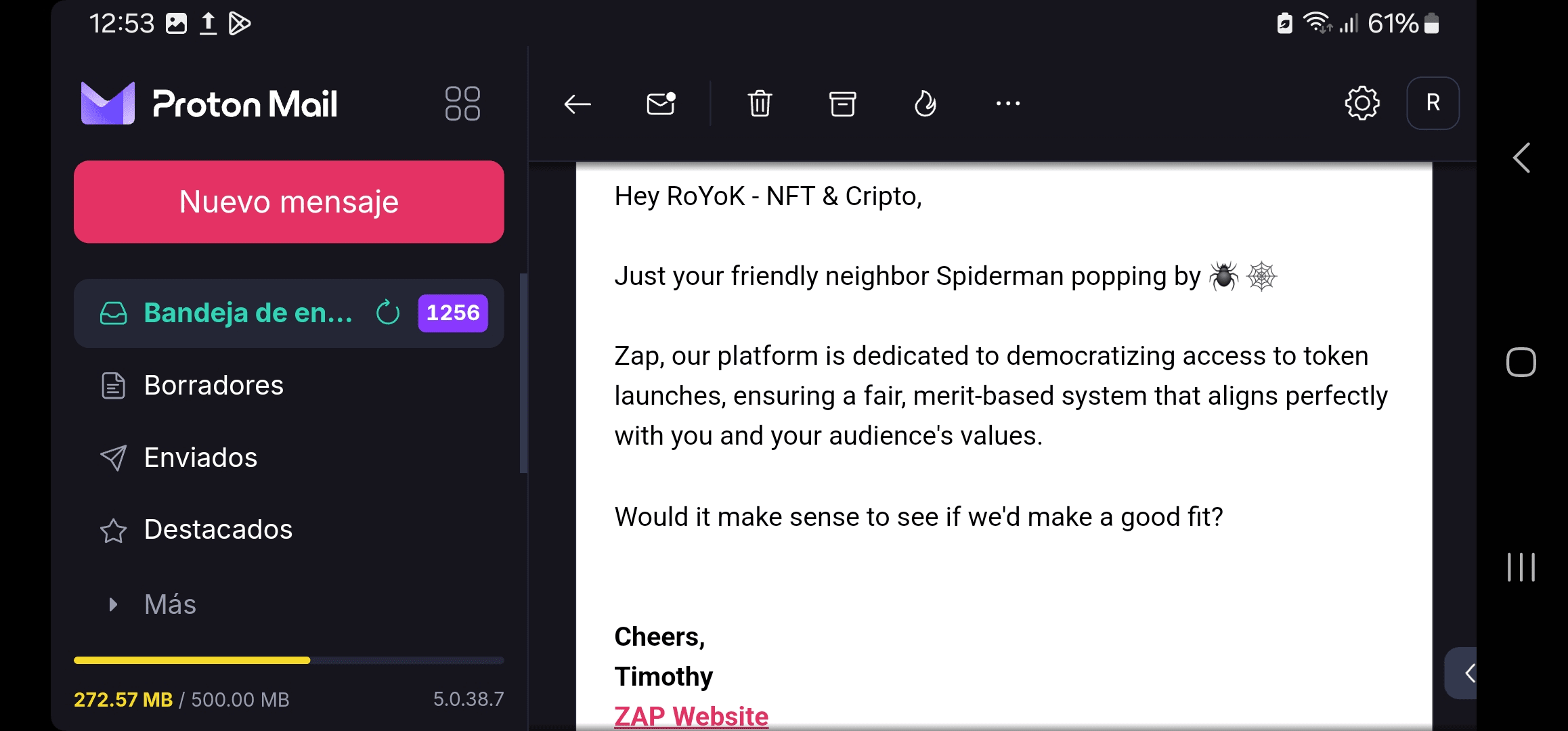The image size is (1568, 731).
Task: Archive the open message
Action: [842, 104]
